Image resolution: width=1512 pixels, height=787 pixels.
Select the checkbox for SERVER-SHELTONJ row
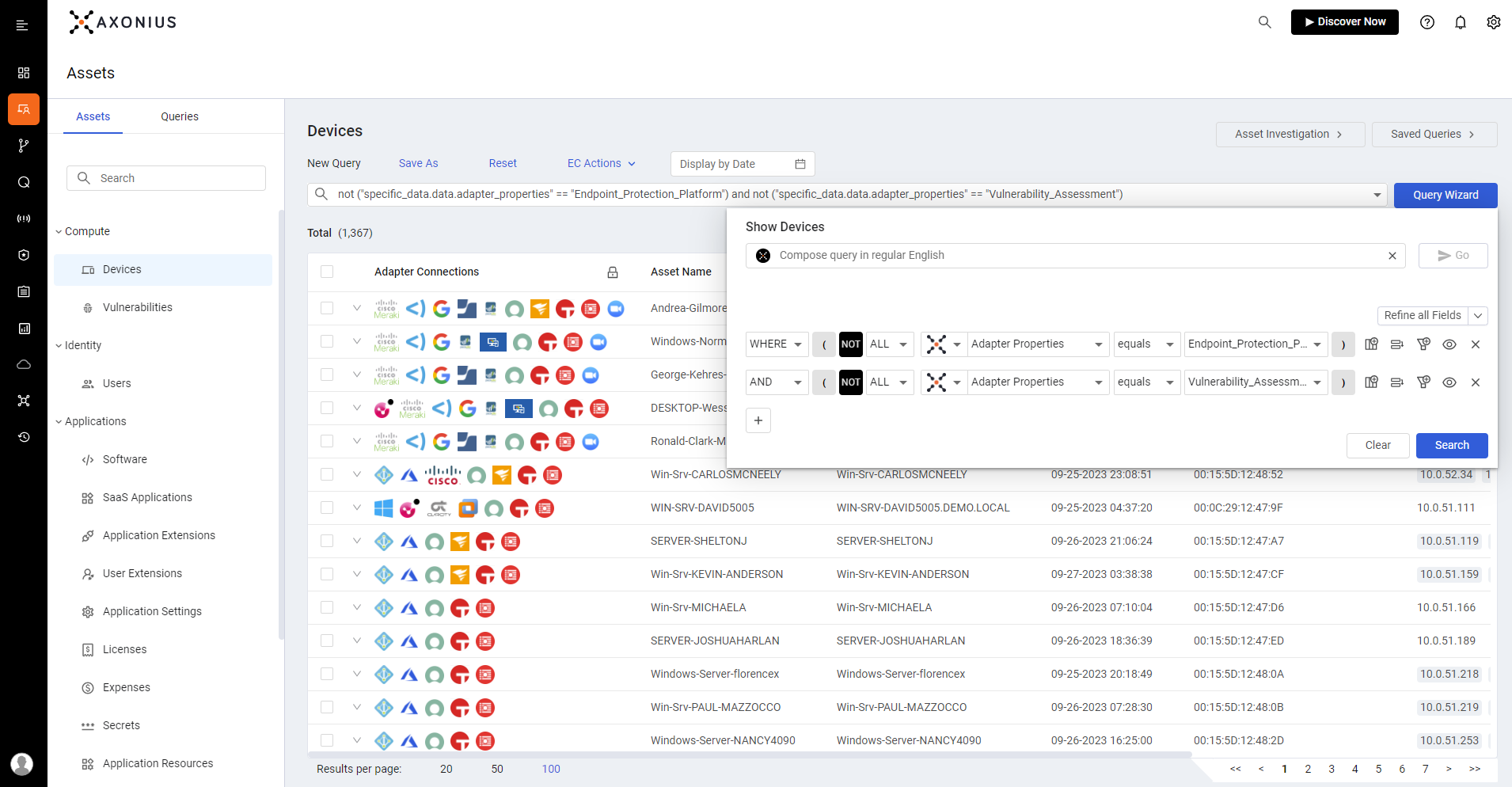click(x=327, y=541)
